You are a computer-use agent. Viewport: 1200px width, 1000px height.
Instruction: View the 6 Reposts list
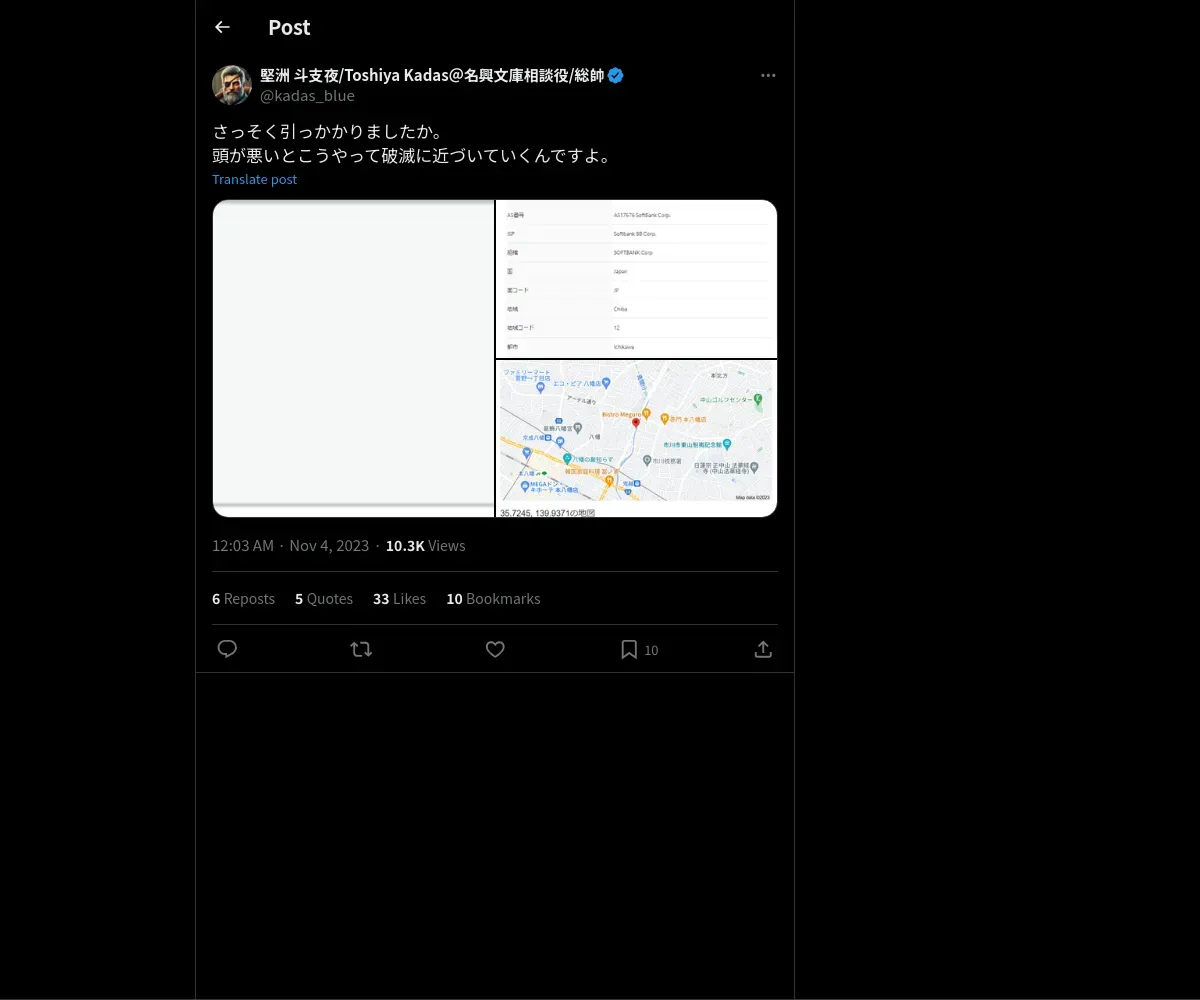click(x=243, y=598)
